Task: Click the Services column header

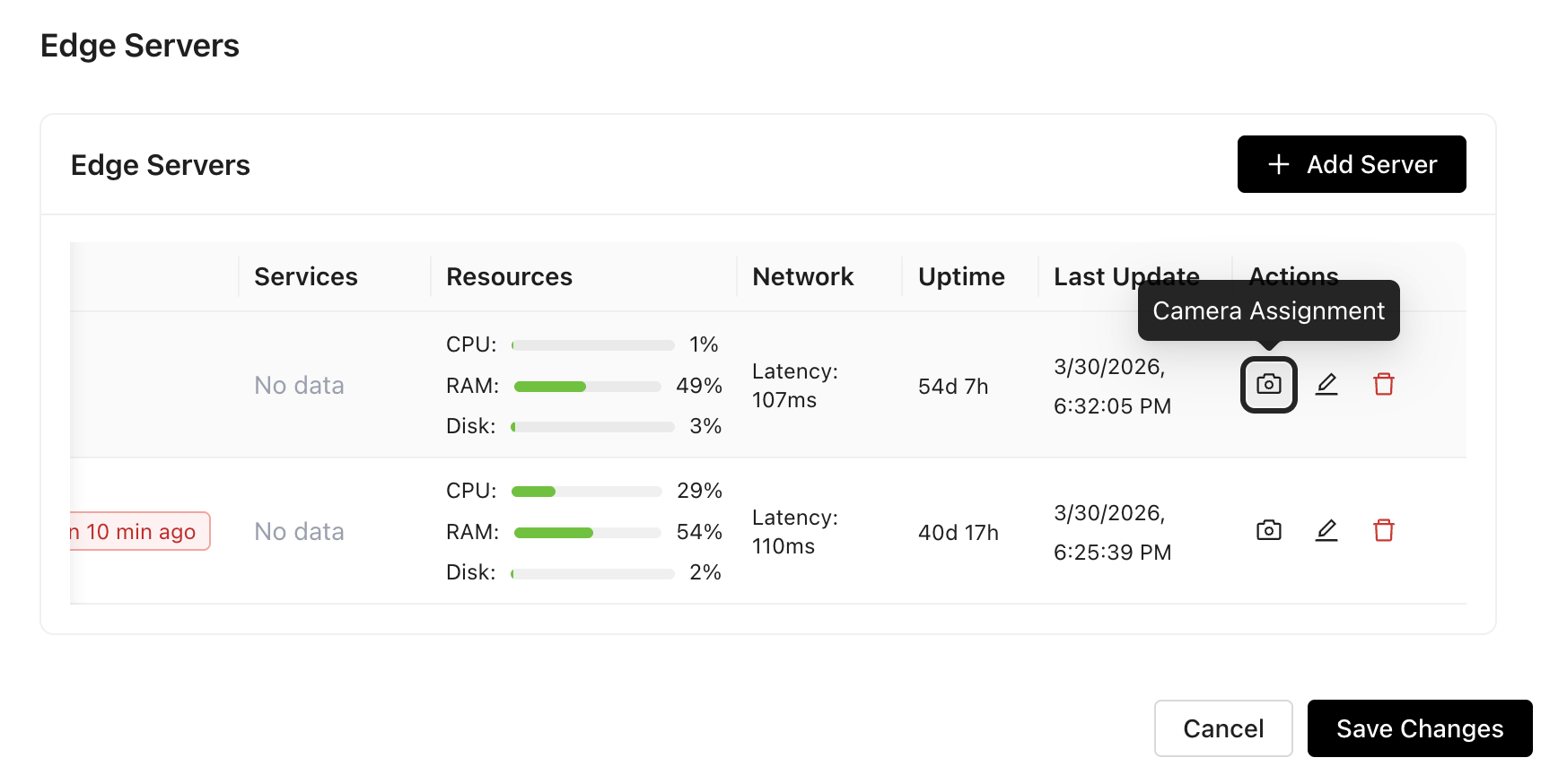Action: tap(306, 276)
